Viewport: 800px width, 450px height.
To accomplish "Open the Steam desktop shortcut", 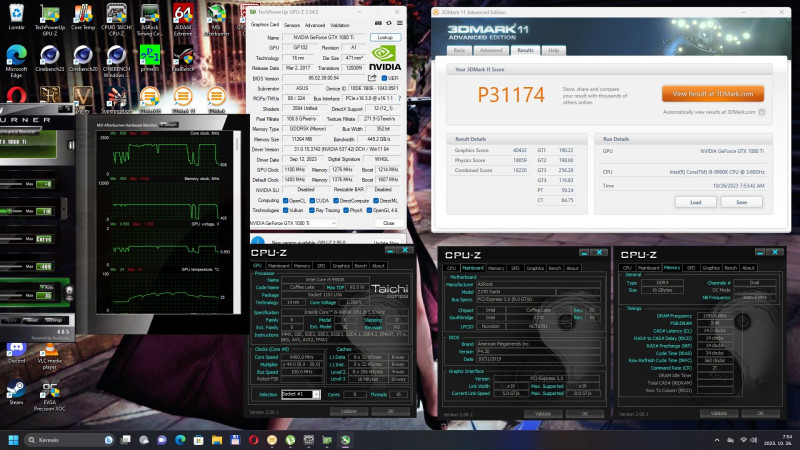I will (x=16, y=393).
